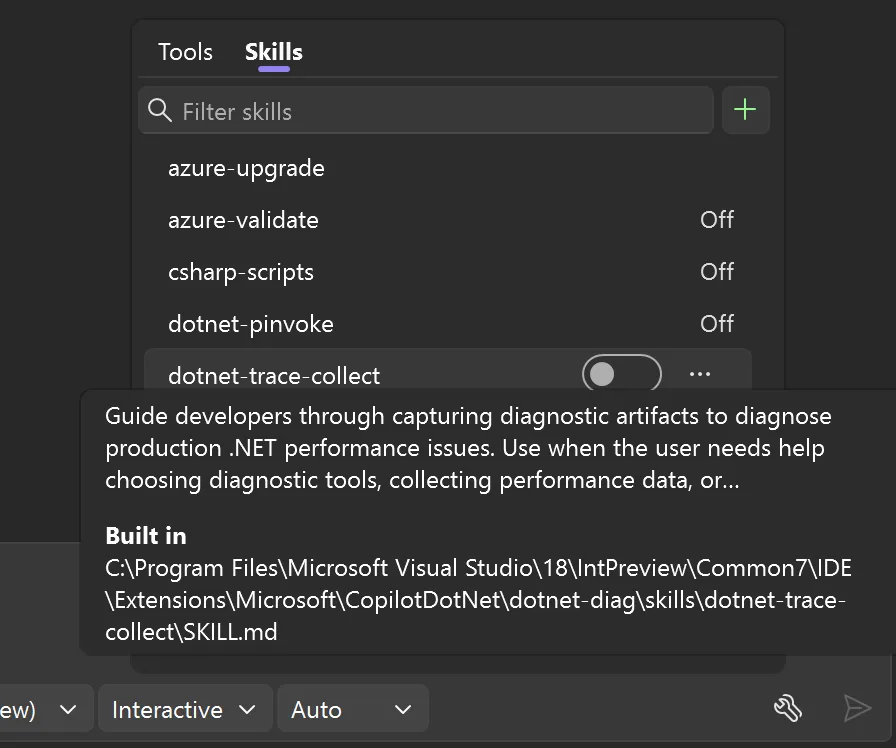This screenshot has width=896, height=748.
Task: Select the azure-upgrade skill row
Action: coord(448,169)
